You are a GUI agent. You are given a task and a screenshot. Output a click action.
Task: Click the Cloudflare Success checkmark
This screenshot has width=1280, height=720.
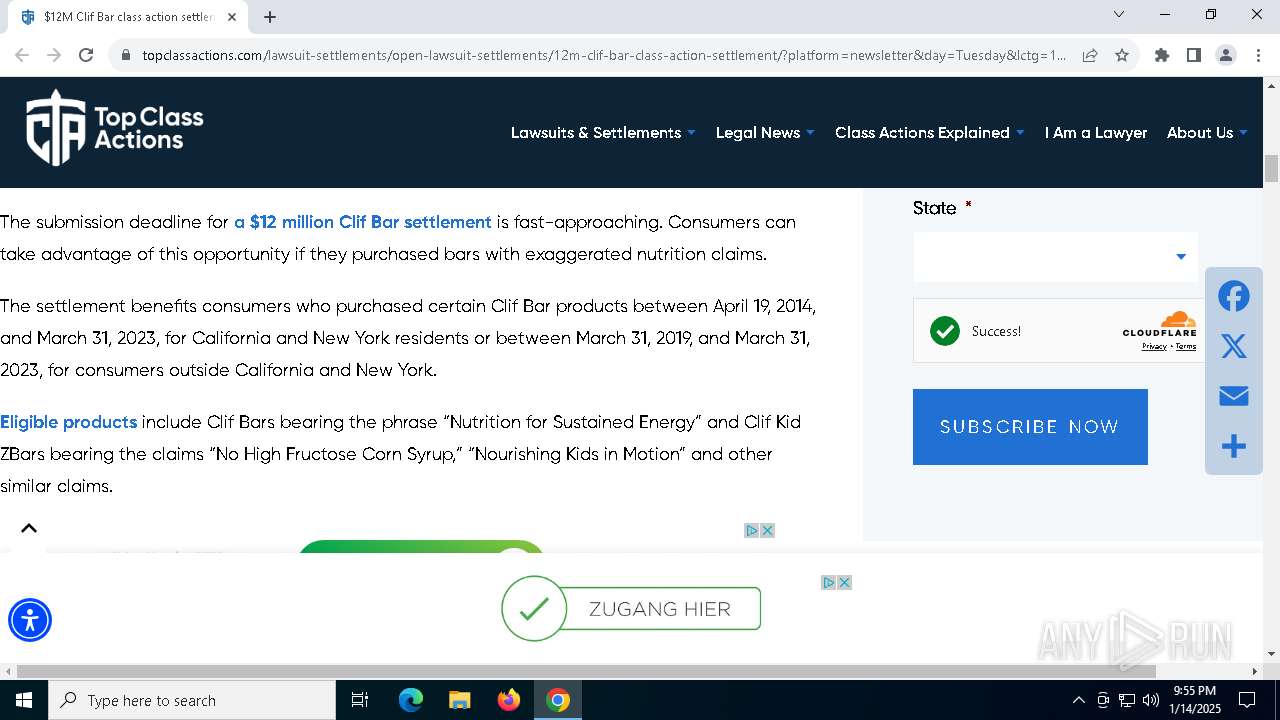tap(945, 331)
